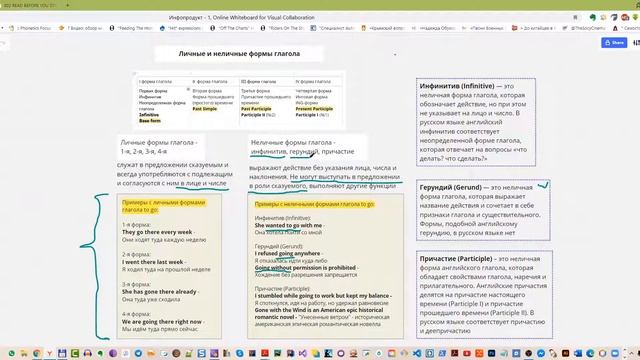Click sentence 'She has gone there already'
Screen dimensions: 640x360
(x=159, y=291)
